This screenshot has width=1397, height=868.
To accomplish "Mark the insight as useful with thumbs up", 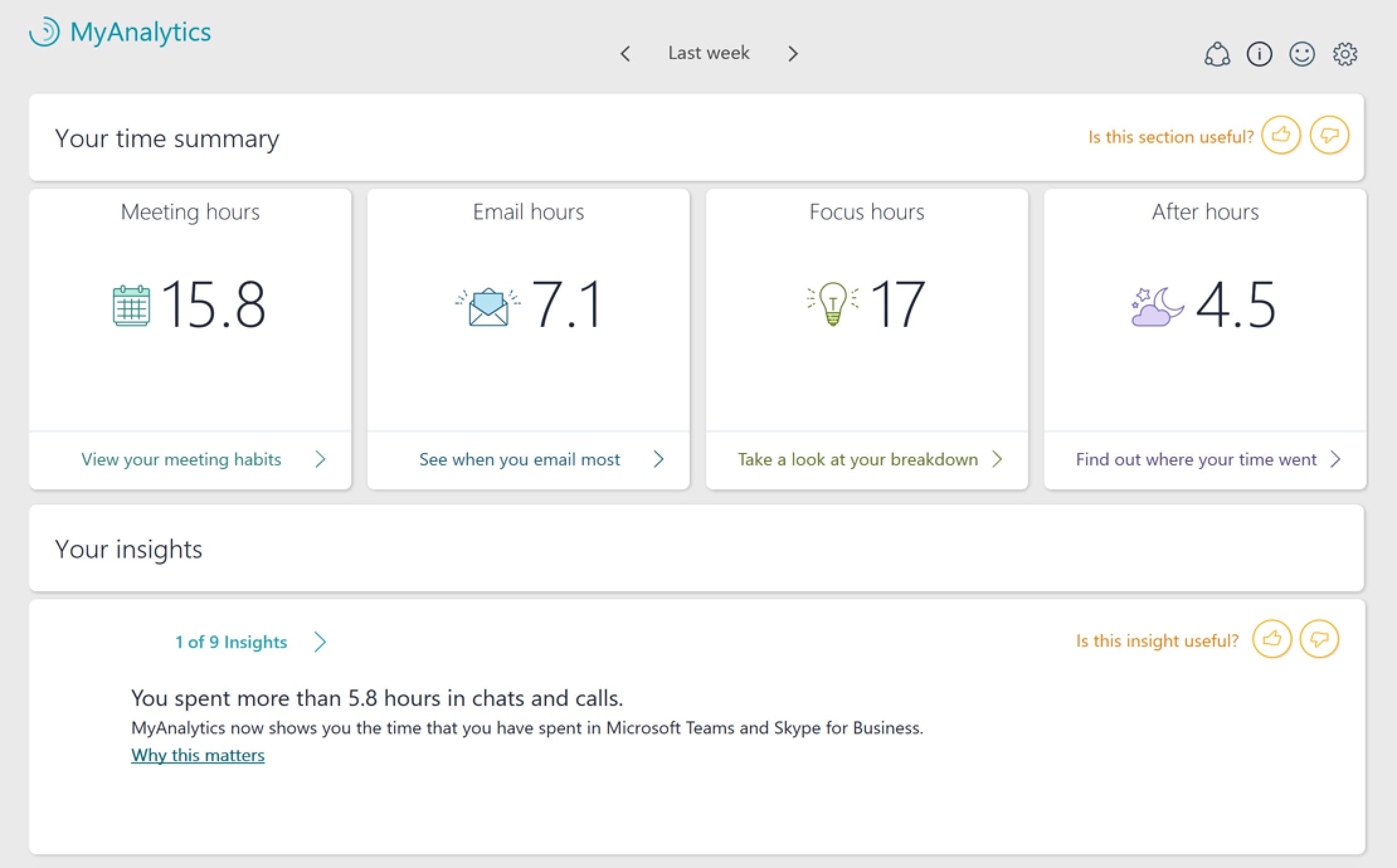I will [1272, 639].
